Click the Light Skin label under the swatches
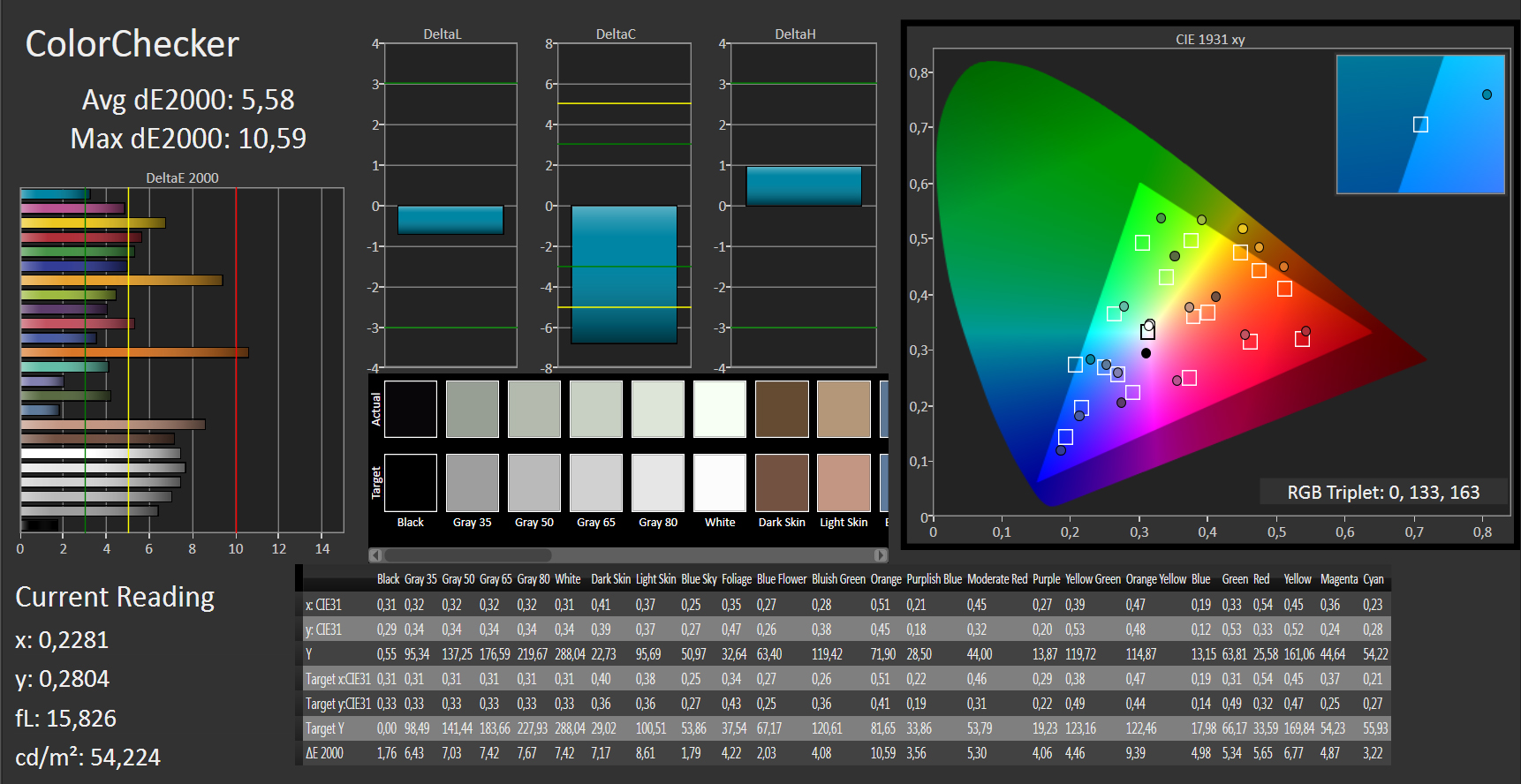Screen dimensions: 1521x784 [844, 523]
